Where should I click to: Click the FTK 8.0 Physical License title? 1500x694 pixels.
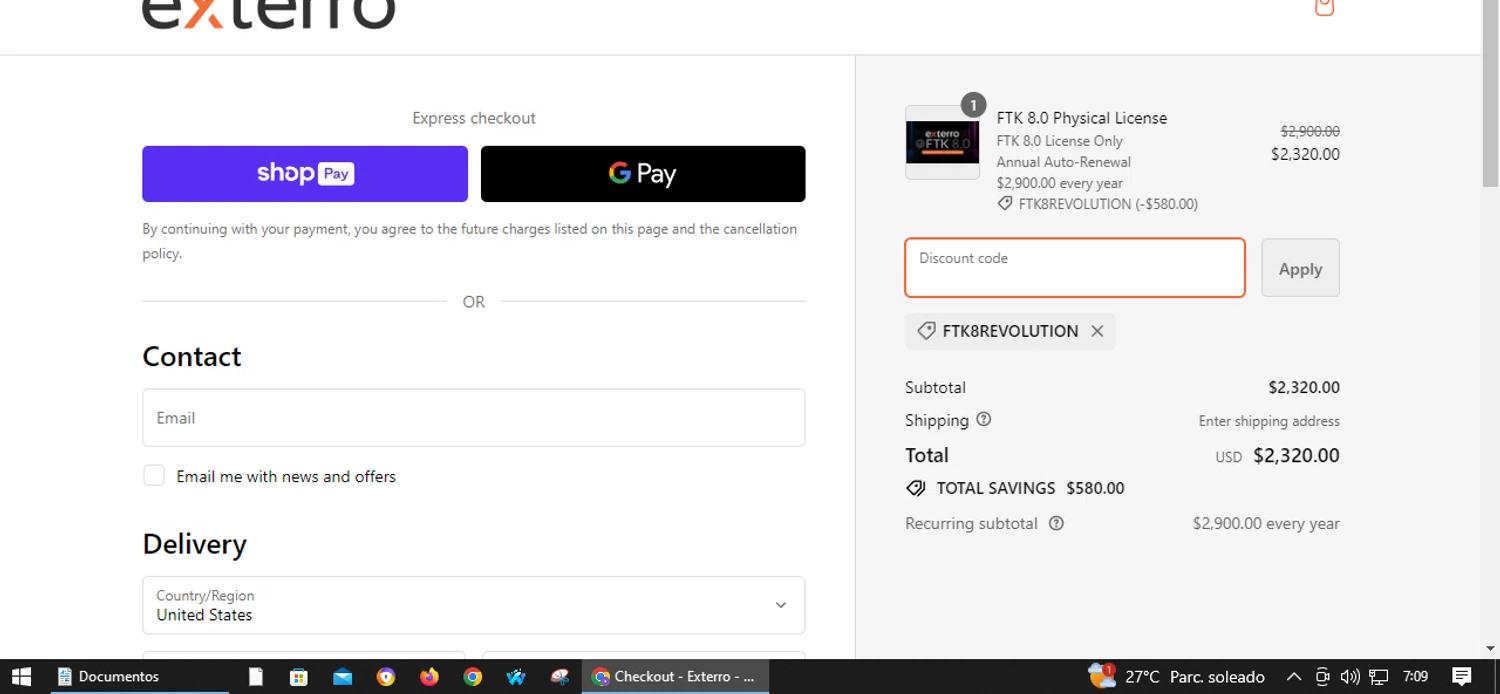point(1082,118)
